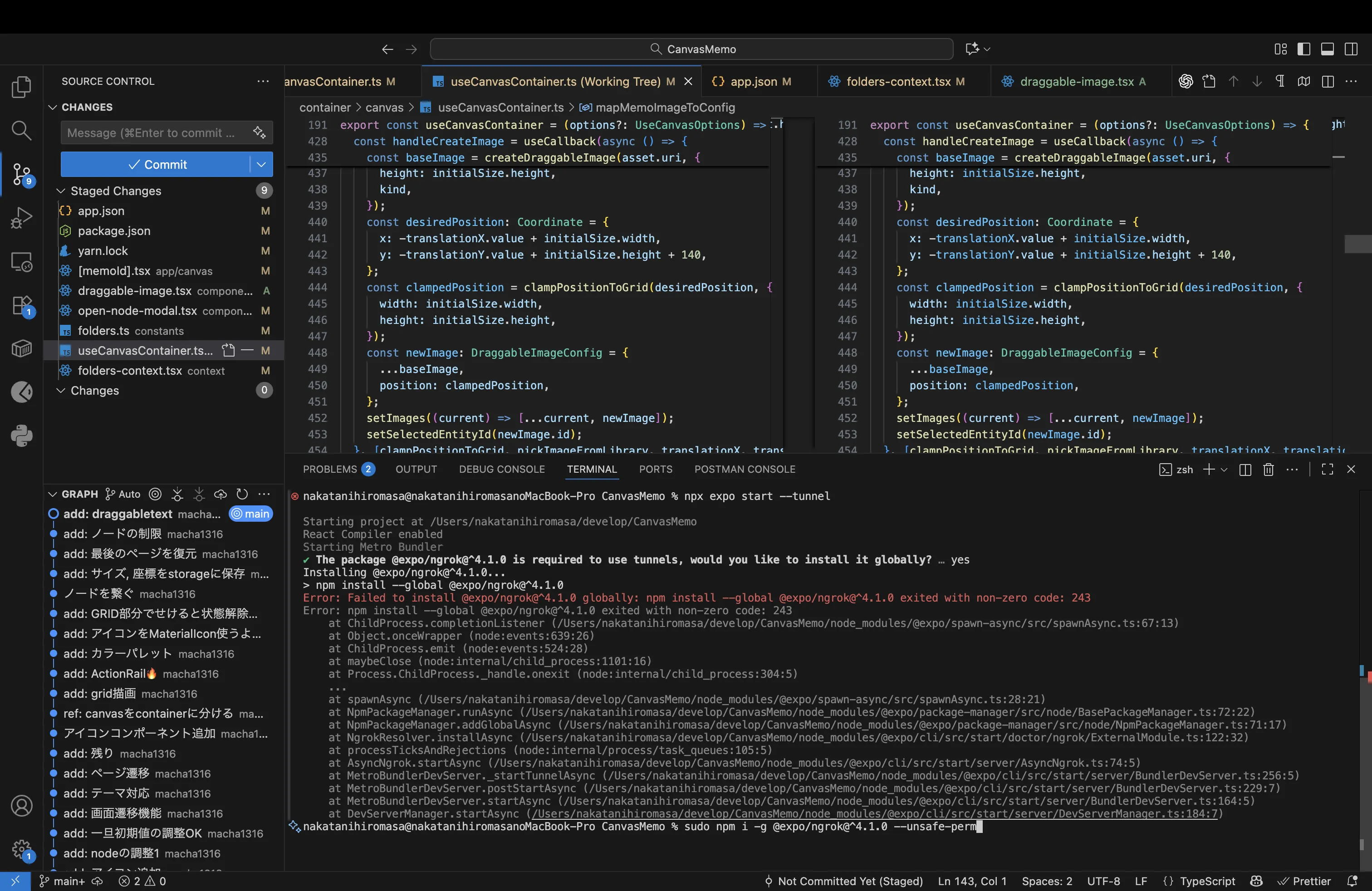This screenshot has height=891, width=1372.
Task: Generate commit message with sparkle icon
Action: (x=260, y=132)
